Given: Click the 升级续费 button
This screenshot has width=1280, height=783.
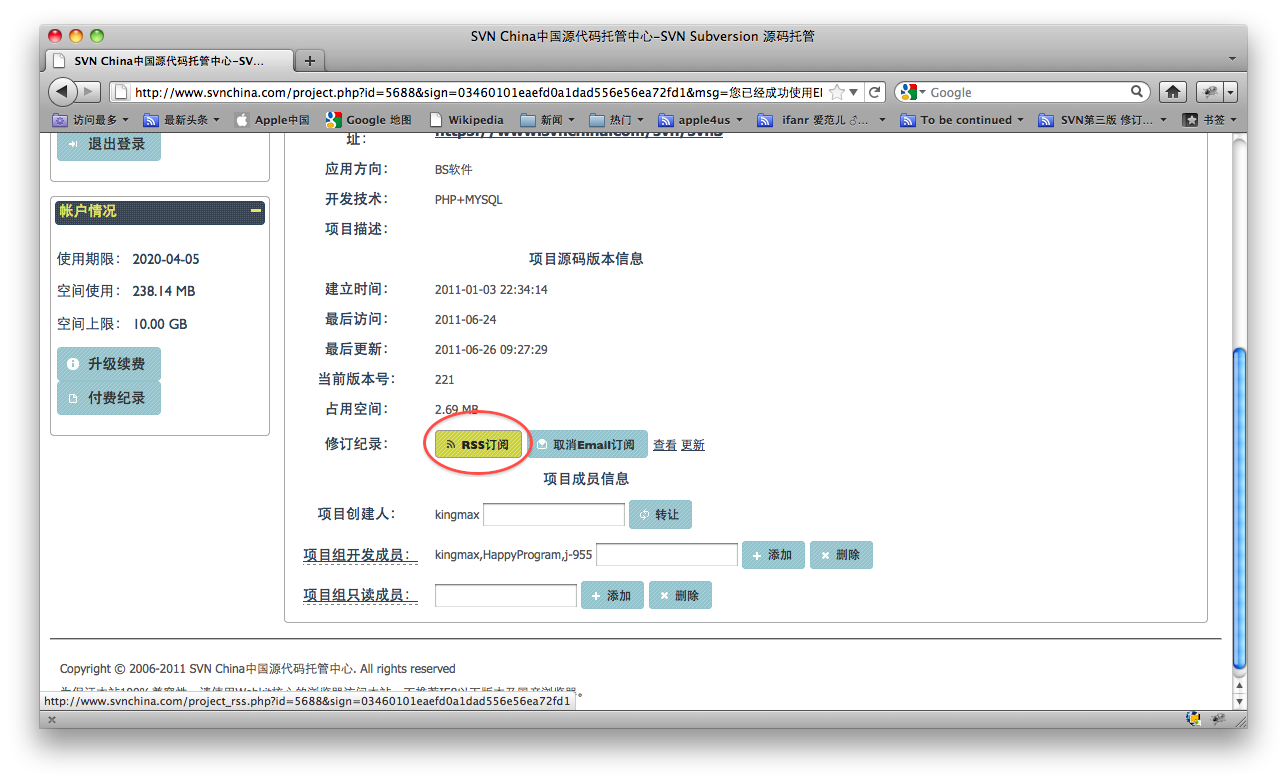Looking at the screenshot, I should [108, 364].
